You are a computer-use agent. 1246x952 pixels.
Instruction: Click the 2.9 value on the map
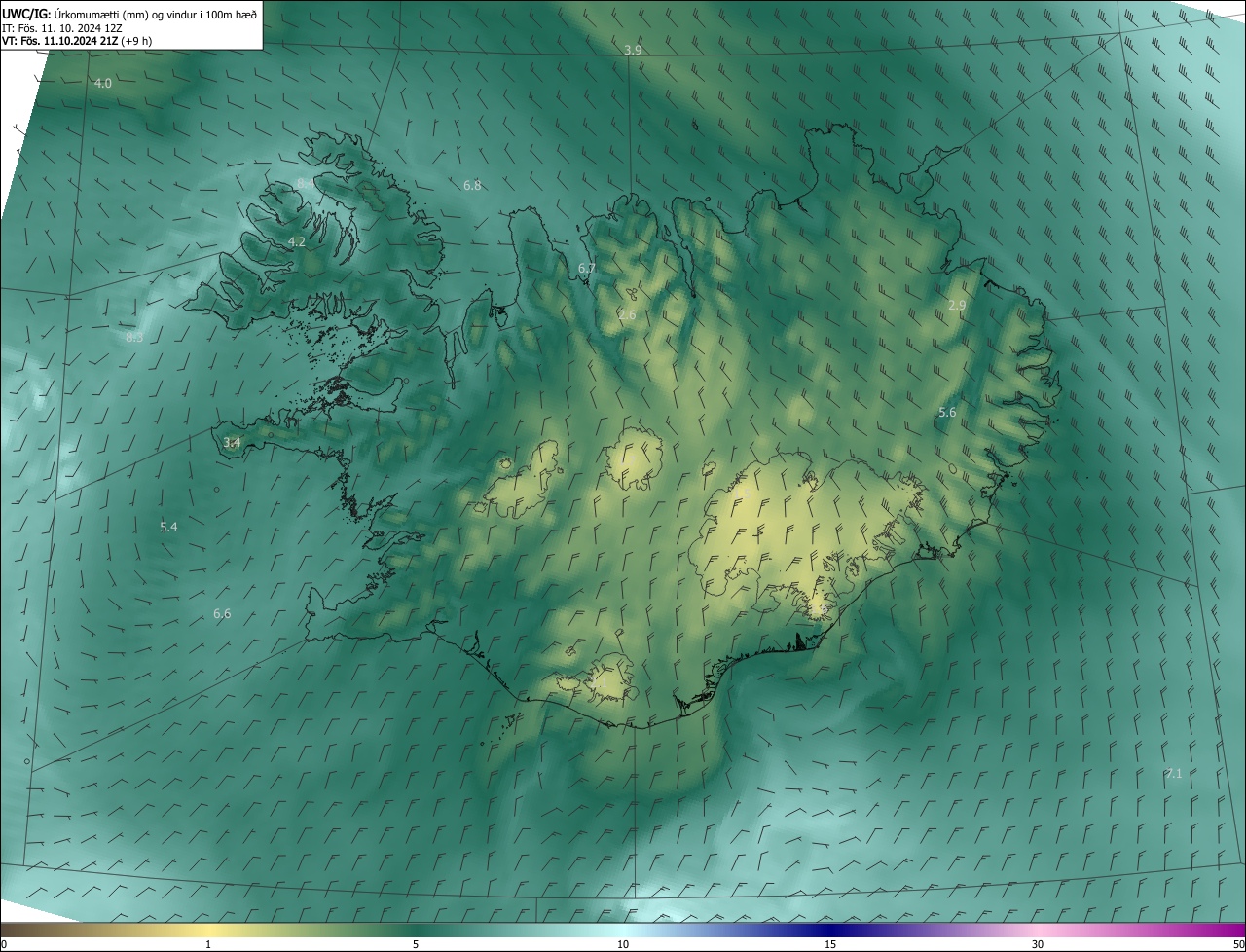[x=957, y=306]
